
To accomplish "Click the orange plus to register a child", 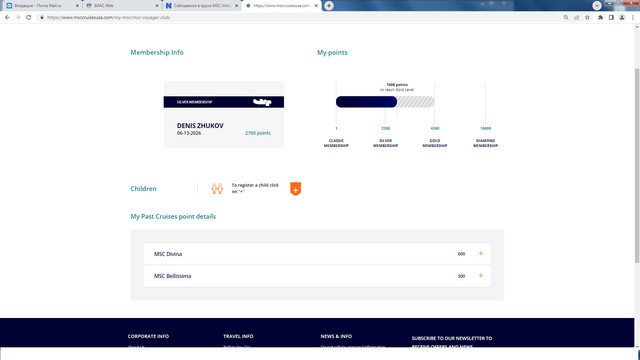I will coord(296,189).
